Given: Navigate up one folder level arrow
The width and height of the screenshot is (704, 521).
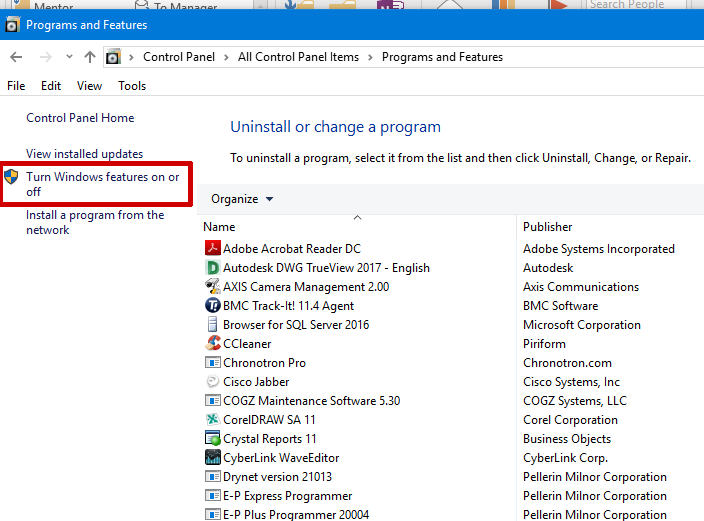Looking at the screenshot, I should (90, 57).
